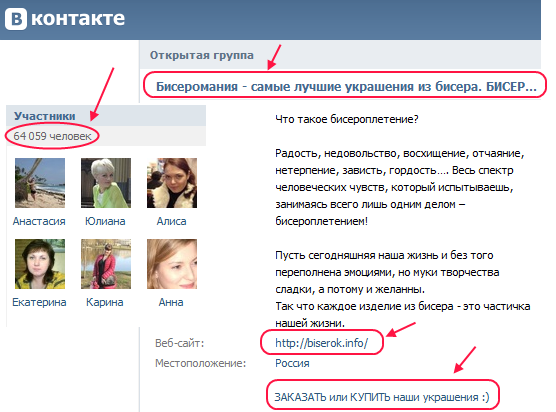Open Анастасия's profile photo thumbnail
The width and height of the screenshot is (556, 412).
[x=40, y=183]
